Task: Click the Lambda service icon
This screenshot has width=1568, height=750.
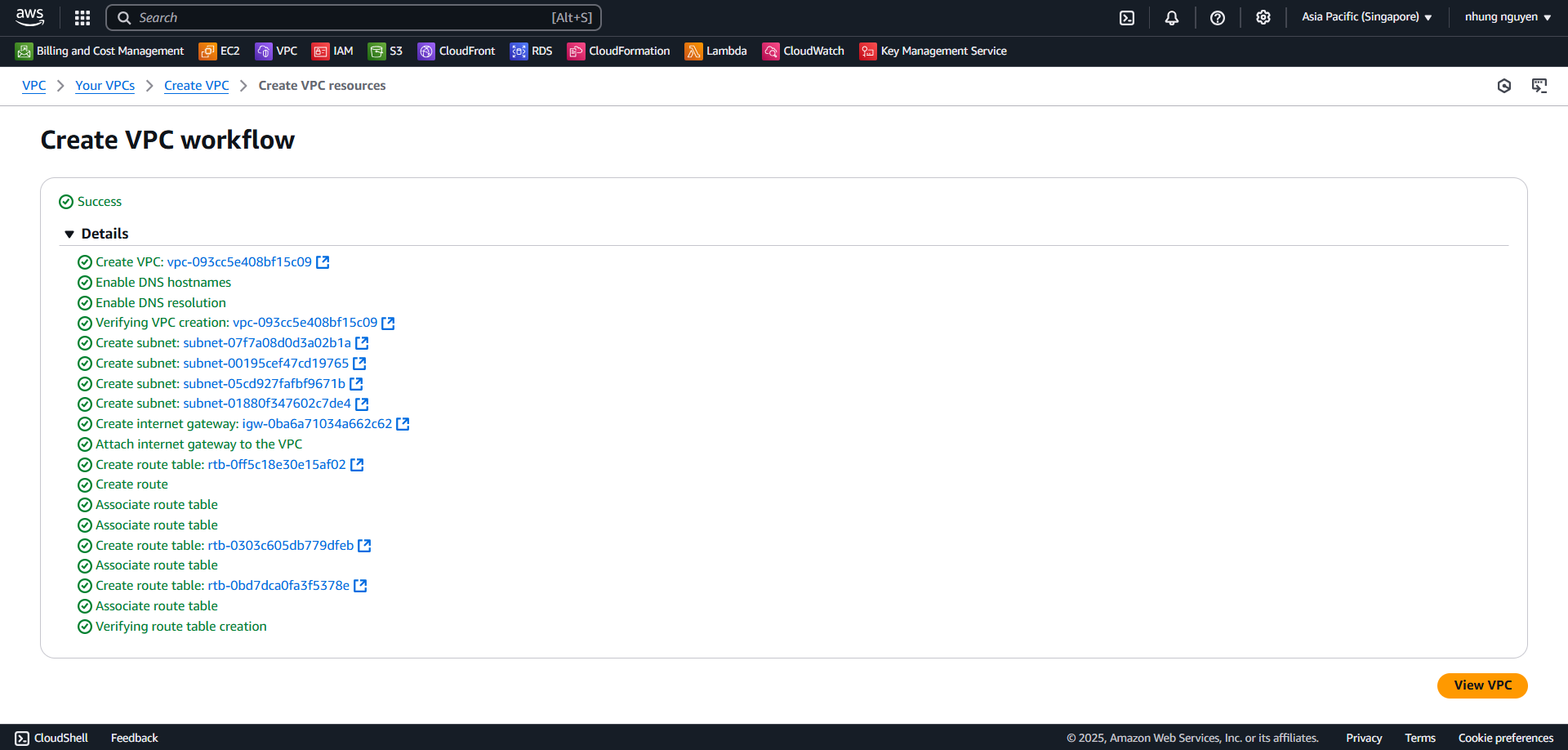Action: (x=693, y=51)
